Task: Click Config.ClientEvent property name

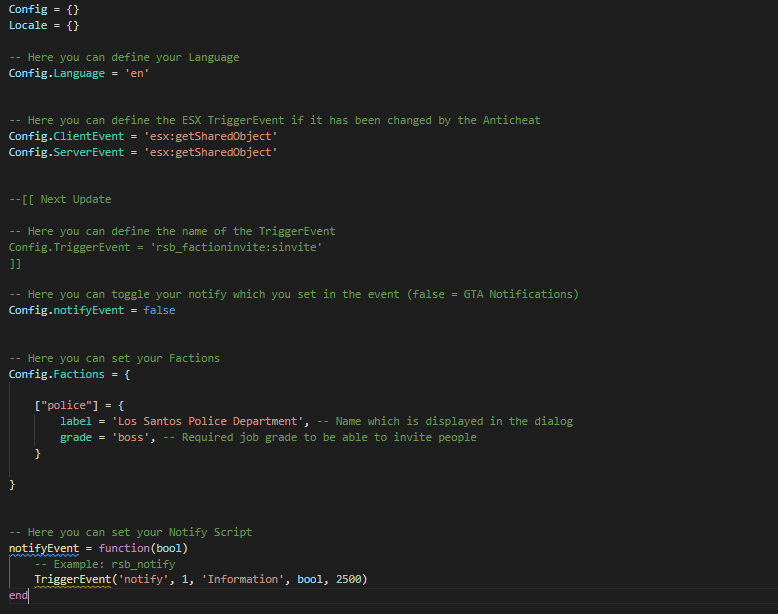Action: click(x=66, y=136)
